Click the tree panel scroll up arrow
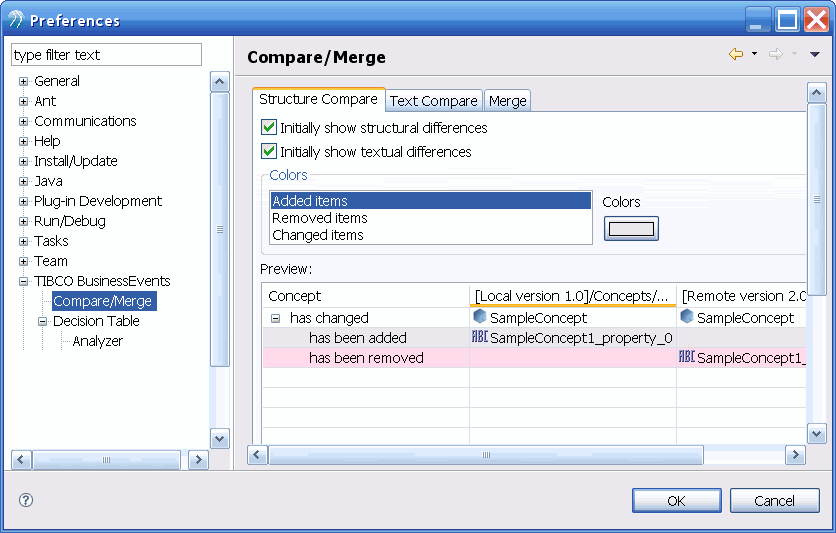836x533 pixels. tap(220, 82)
